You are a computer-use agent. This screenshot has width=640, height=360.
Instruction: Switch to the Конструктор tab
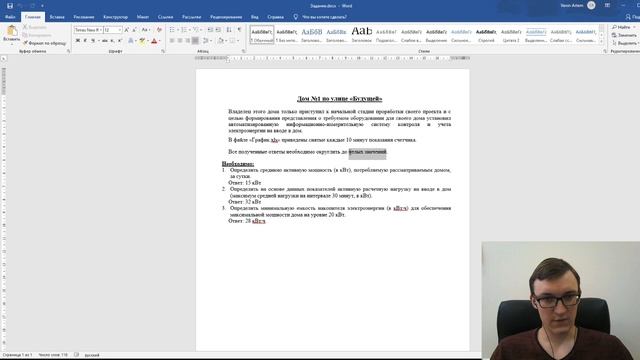click(116, 17)
